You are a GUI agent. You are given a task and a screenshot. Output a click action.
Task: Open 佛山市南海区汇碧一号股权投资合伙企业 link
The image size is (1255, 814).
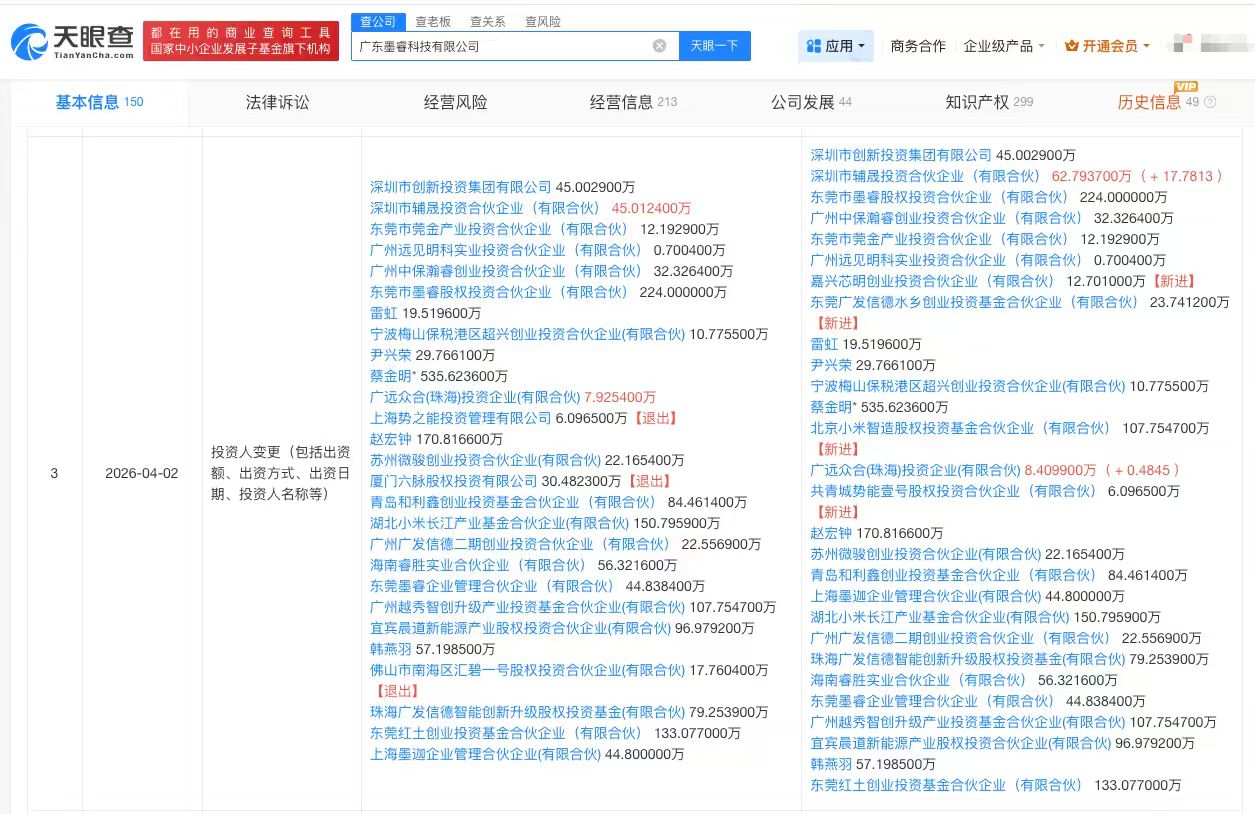(527, 670)
